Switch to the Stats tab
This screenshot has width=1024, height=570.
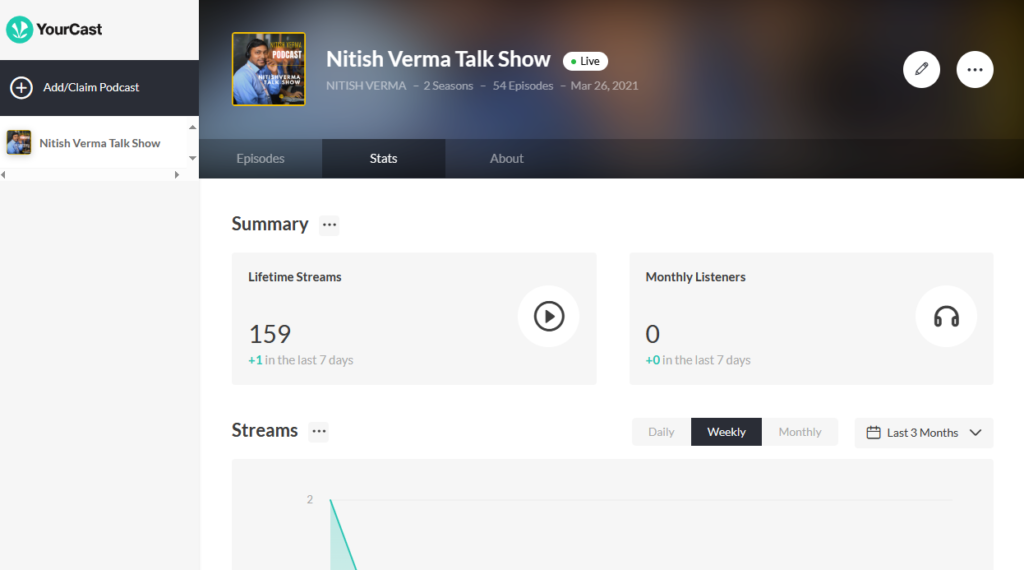[x=383, y=159]
